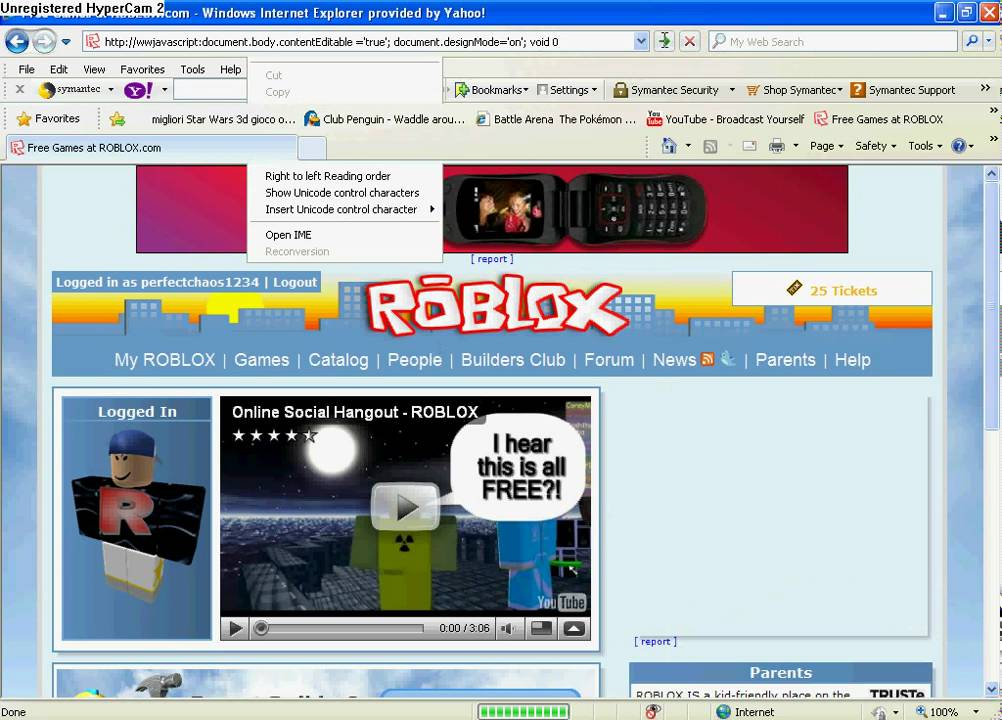This screenshot has height=720, width=1002.
Task: Mute the video with speaker icon
Action: [508, 629]
